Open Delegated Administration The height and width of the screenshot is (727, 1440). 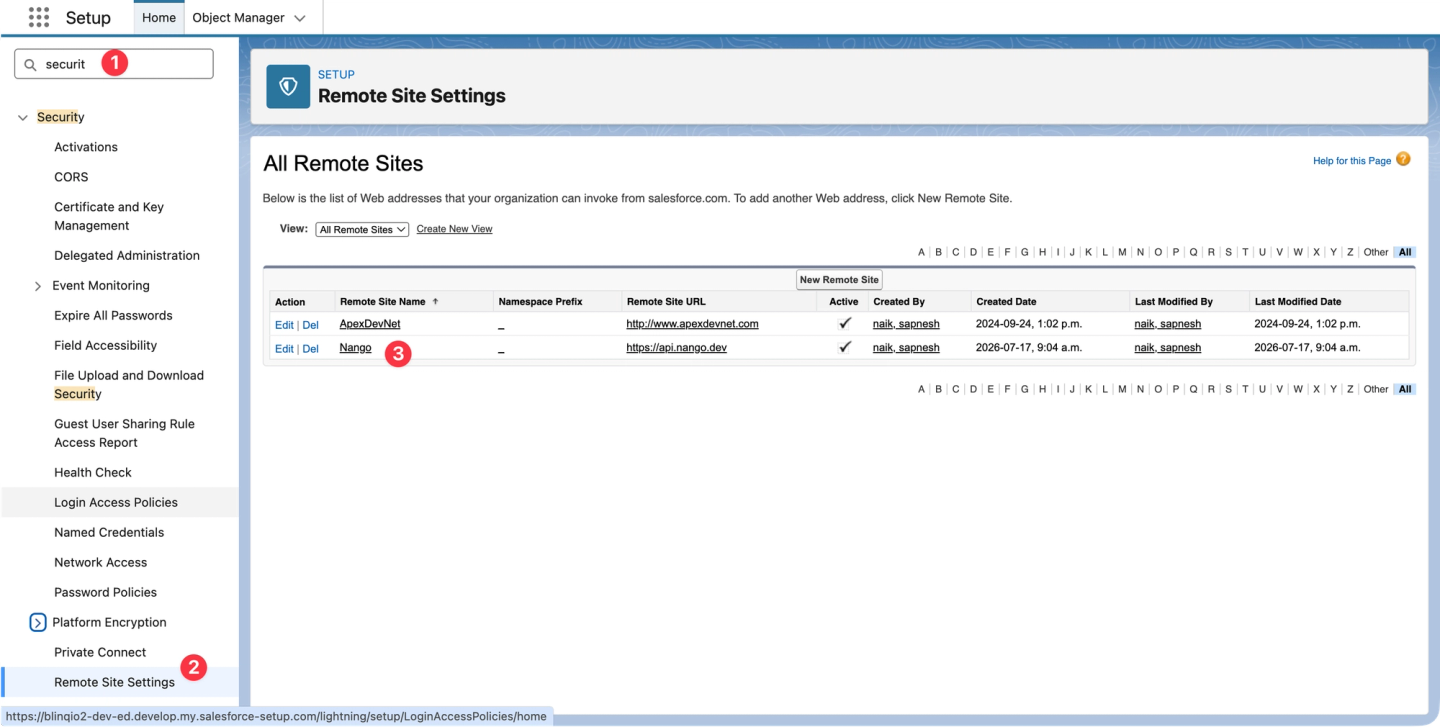(127, 255)
